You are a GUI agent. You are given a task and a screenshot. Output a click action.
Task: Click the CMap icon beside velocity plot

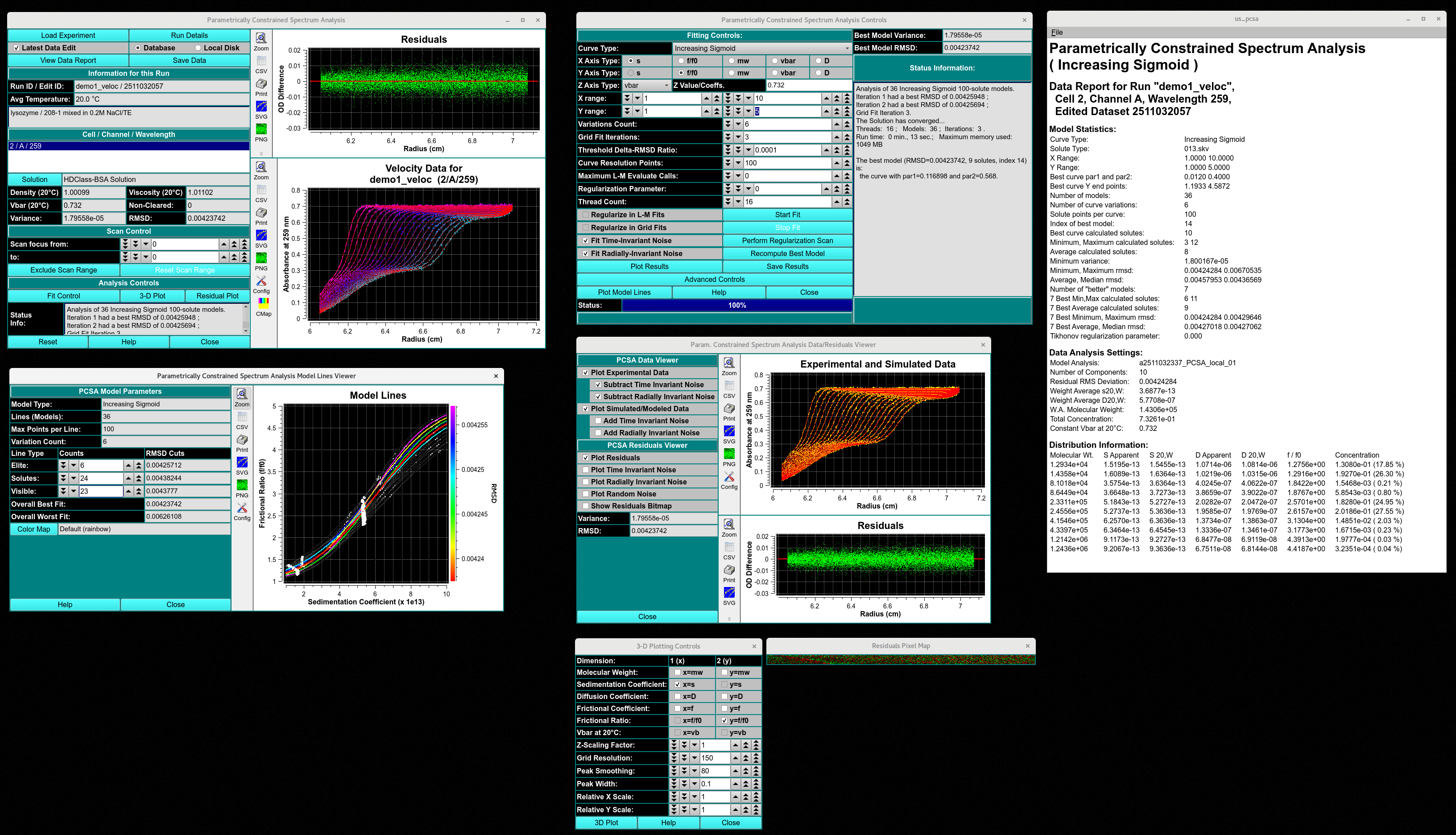coord(263,303)
